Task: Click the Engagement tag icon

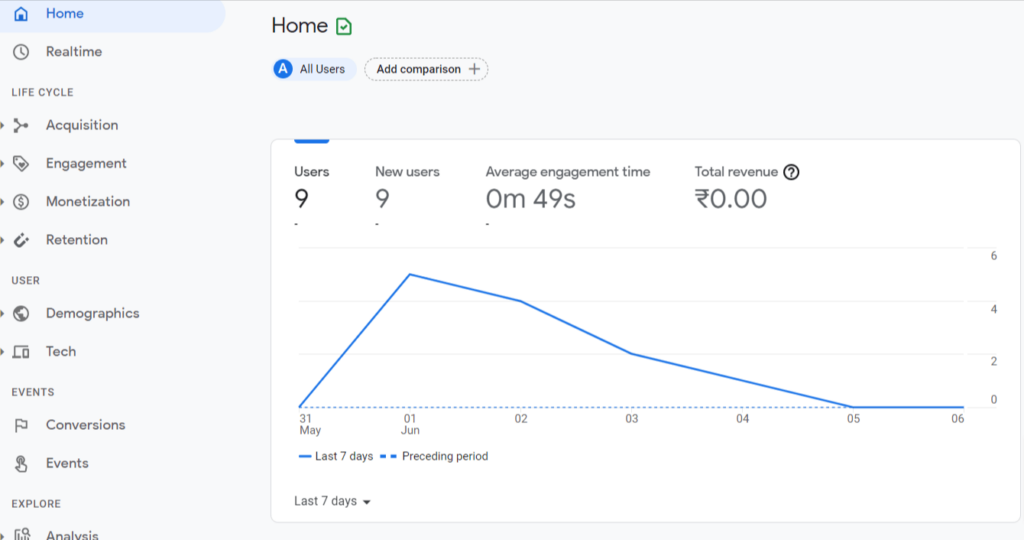Action: coord(21,163)
